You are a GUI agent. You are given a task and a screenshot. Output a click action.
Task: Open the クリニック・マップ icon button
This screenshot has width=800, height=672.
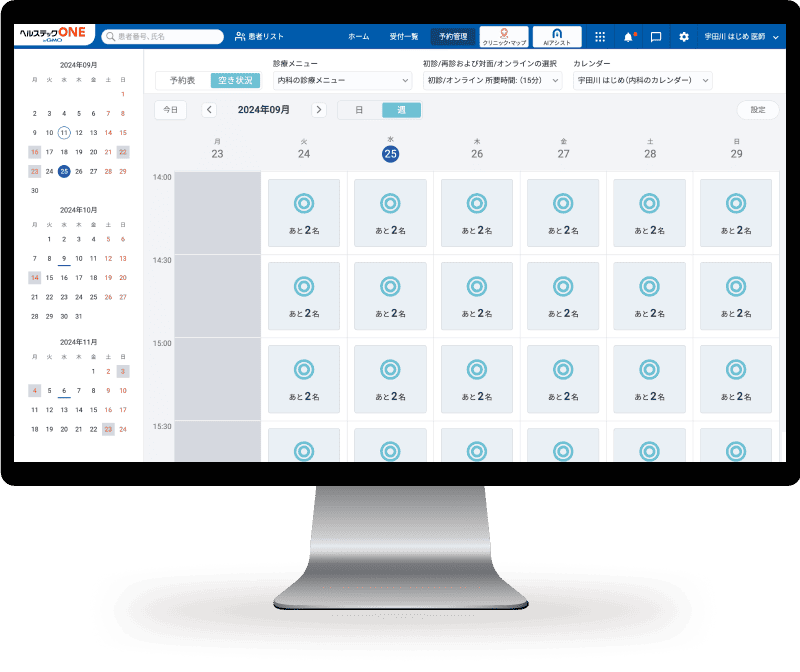click(504, 37)
